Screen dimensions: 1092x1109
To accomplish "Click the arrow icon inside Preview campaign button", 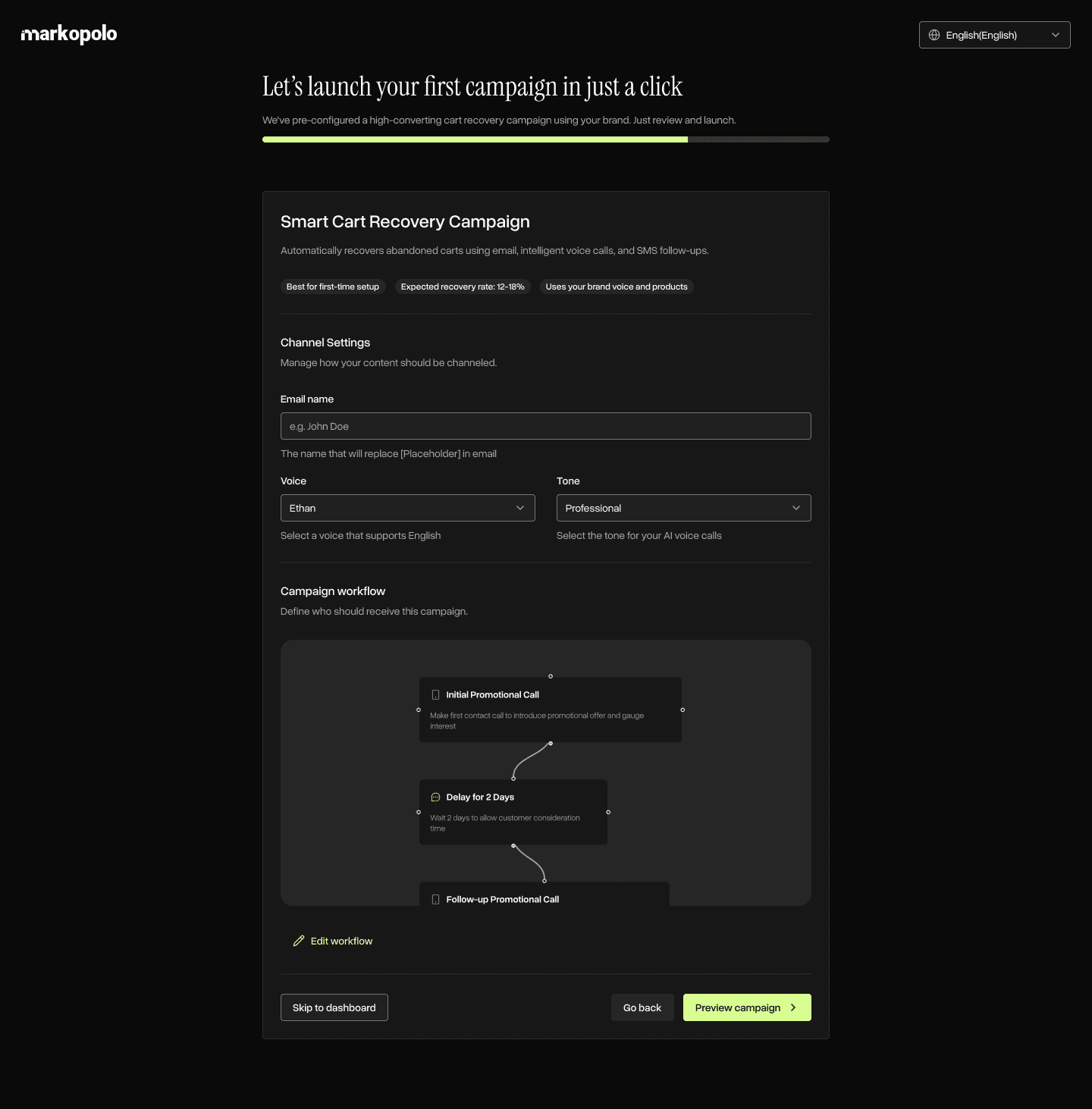I will pyautogui.click(x=793, y=1007).
